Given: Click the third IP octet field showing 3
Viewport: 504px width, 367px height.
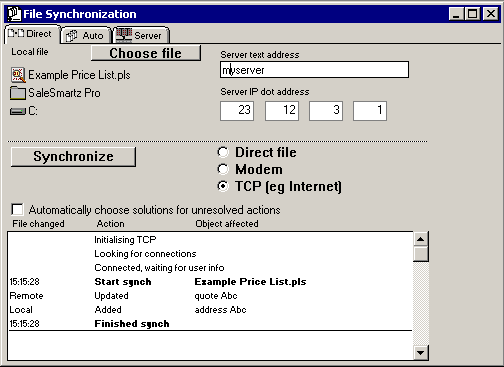Looking at the screenshot, I should tap(326, 111).
